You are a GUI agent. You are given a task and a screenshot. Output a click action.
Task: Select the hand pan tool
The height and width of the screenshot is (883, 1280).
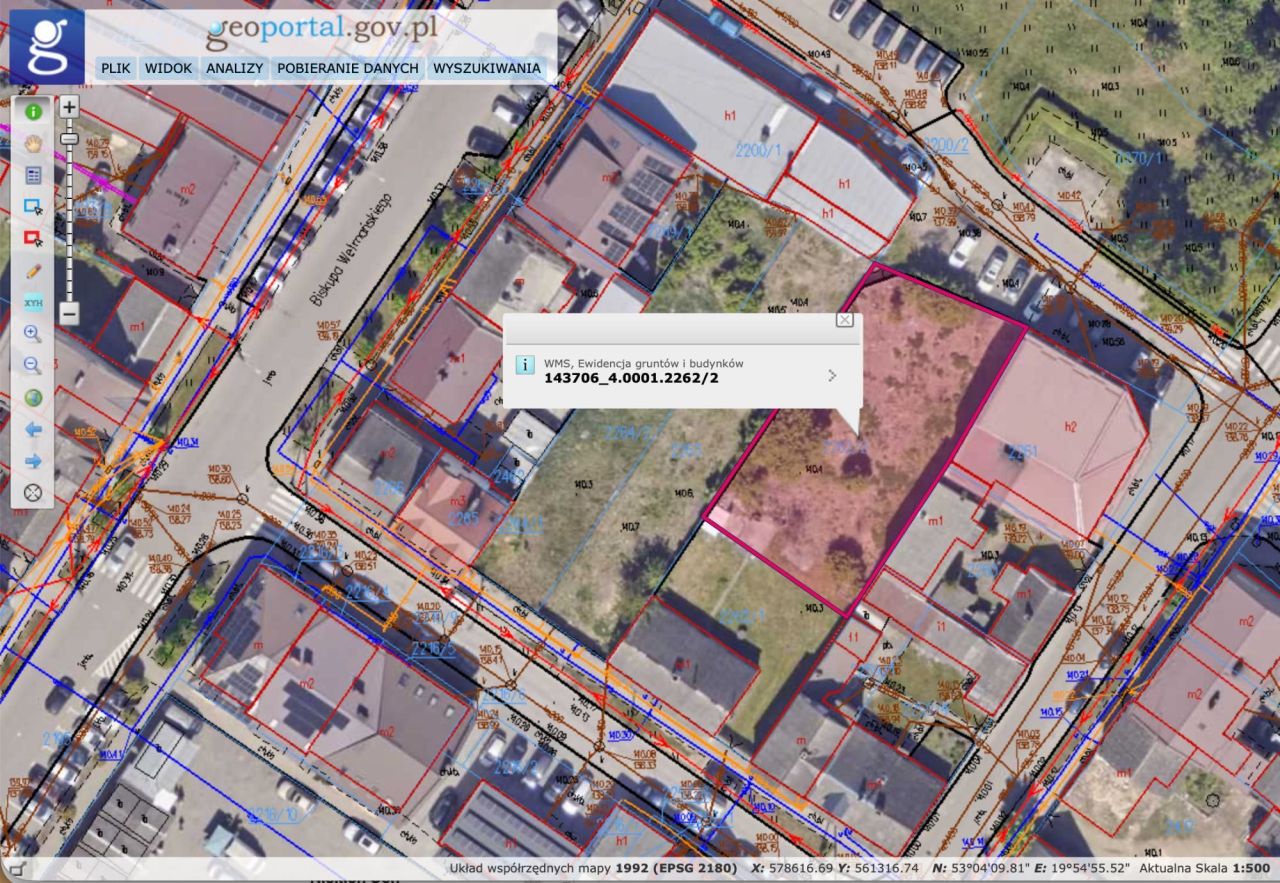click(33, 143)
